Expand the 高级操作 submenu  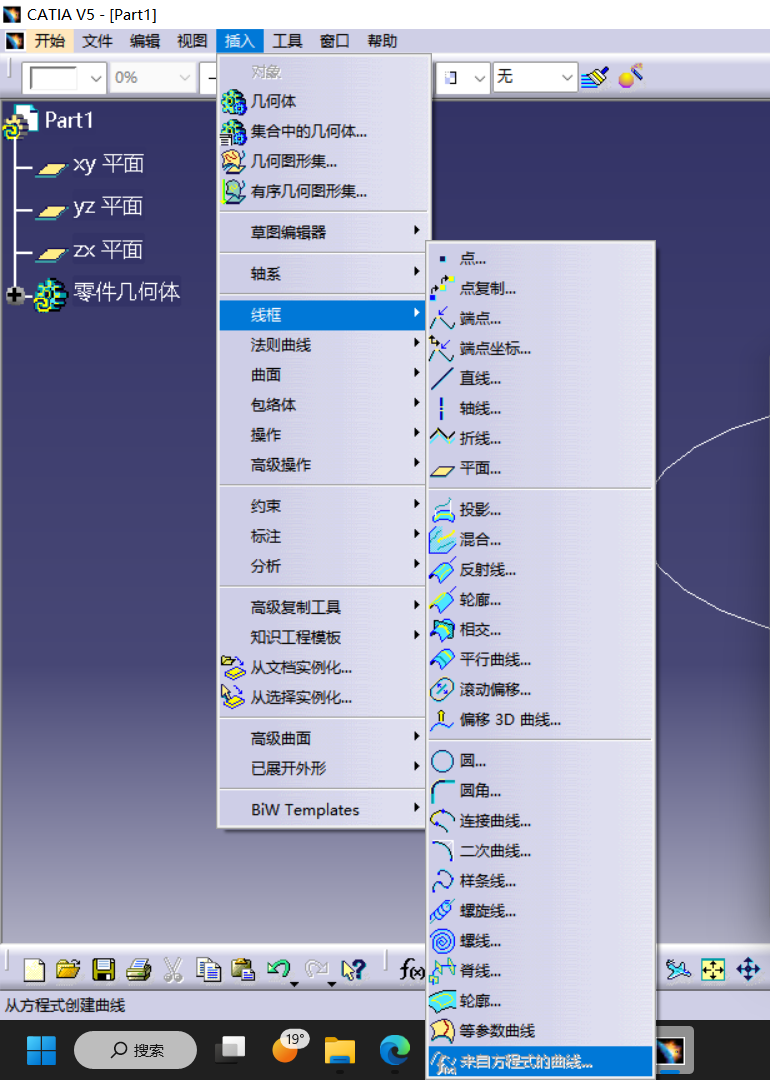322,465
